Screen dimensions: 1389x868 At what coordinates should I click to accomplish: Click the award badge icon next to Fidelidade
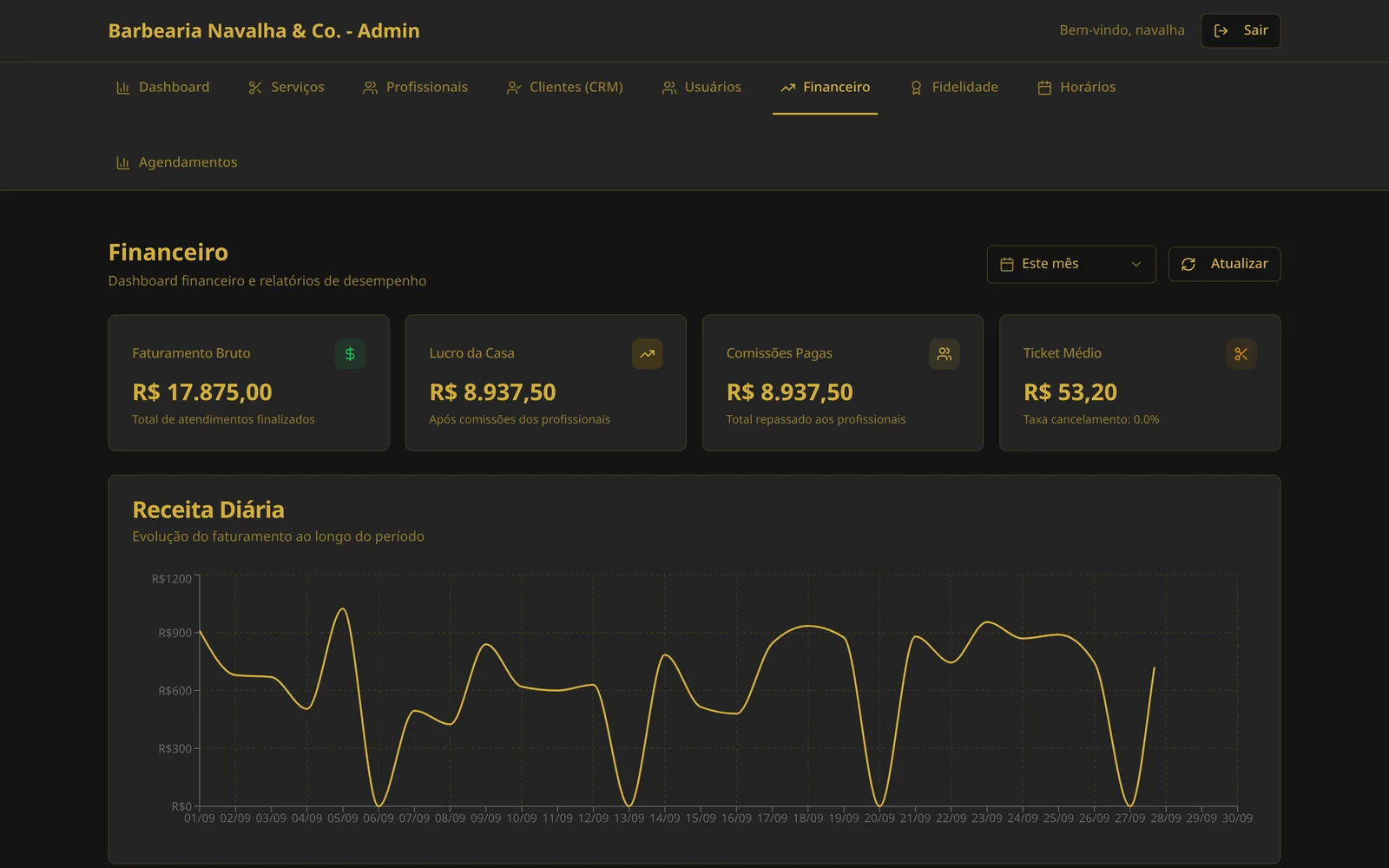pyautogui.click(x=916, y=88)
